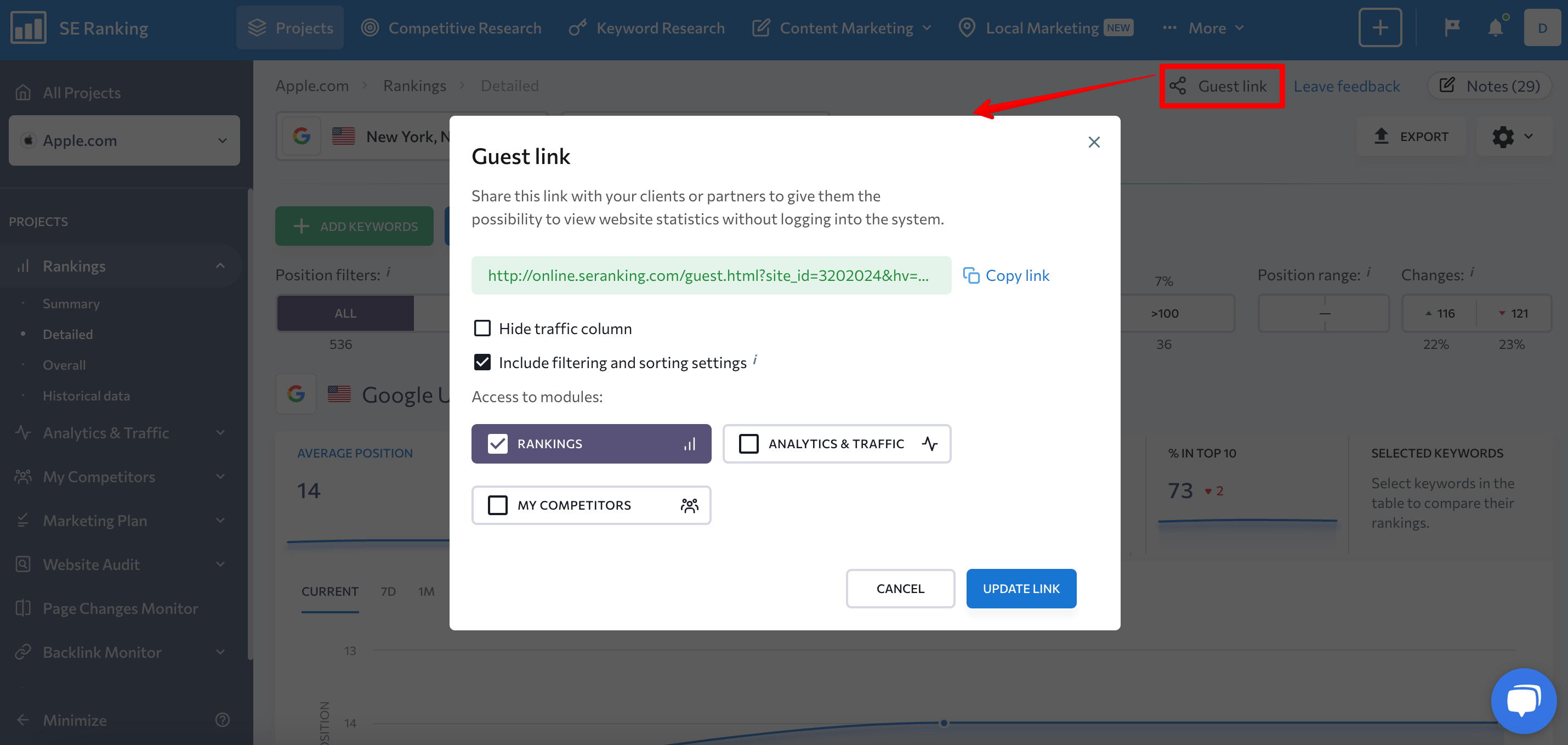Image resolution: width=1568 pixels, height=745 pixels.
Task: Open the Content Marketing dropdown menu
Action: (842, 28)
